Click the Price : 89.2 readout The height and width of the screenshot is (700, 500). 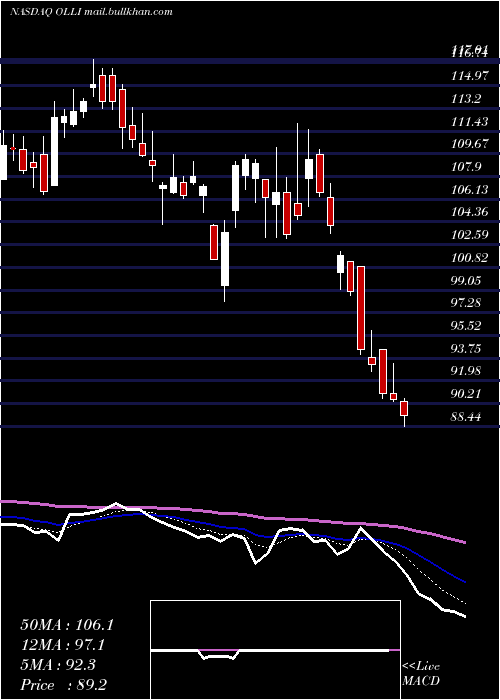coord(64,685)
